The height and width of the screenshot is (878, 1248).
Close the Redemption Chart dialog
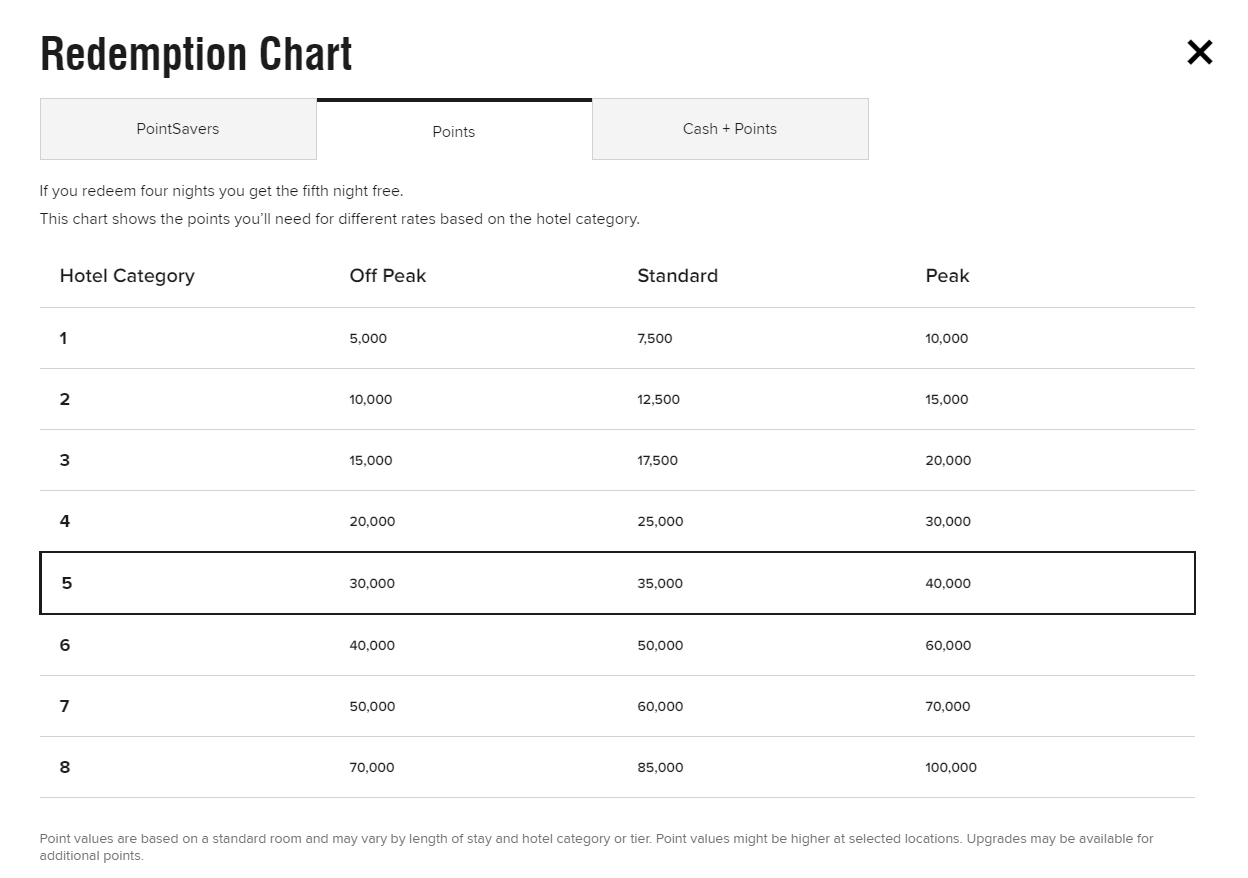point(1199,53)
